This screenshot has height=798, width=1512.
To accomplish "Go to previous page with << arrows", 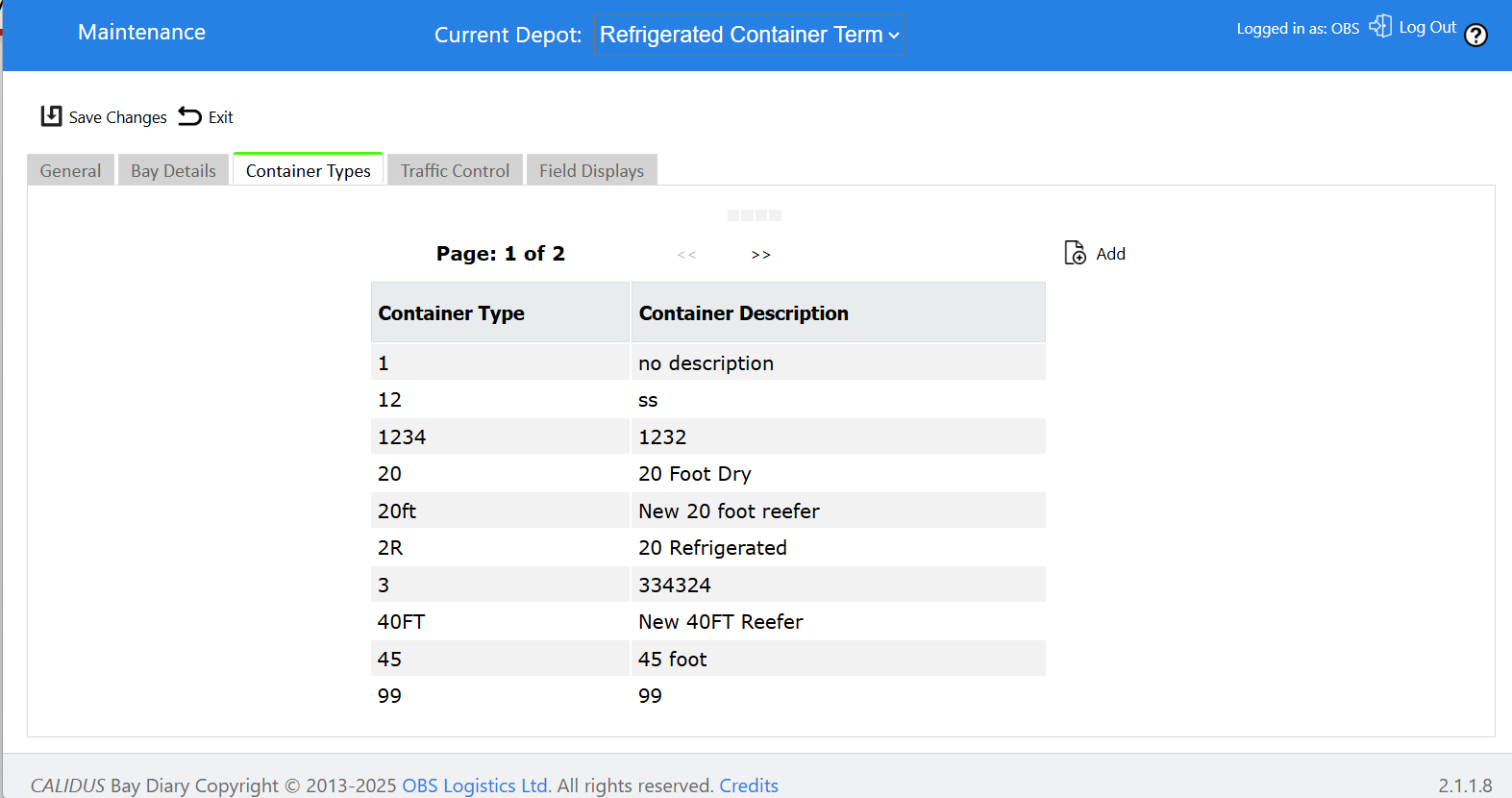I will coord(686,255).
